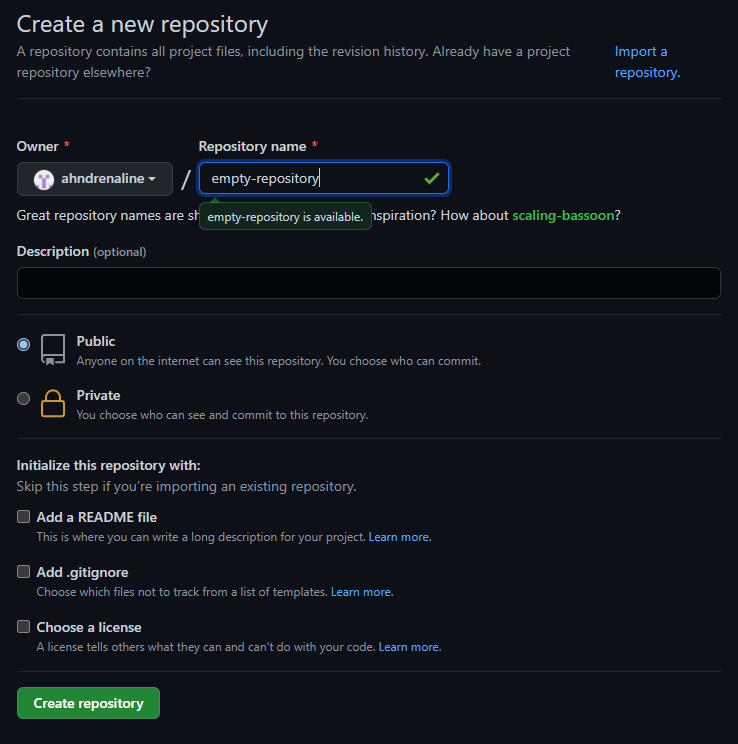
Task: Click the 'Repository name' label
Action: tap(252, 147)
